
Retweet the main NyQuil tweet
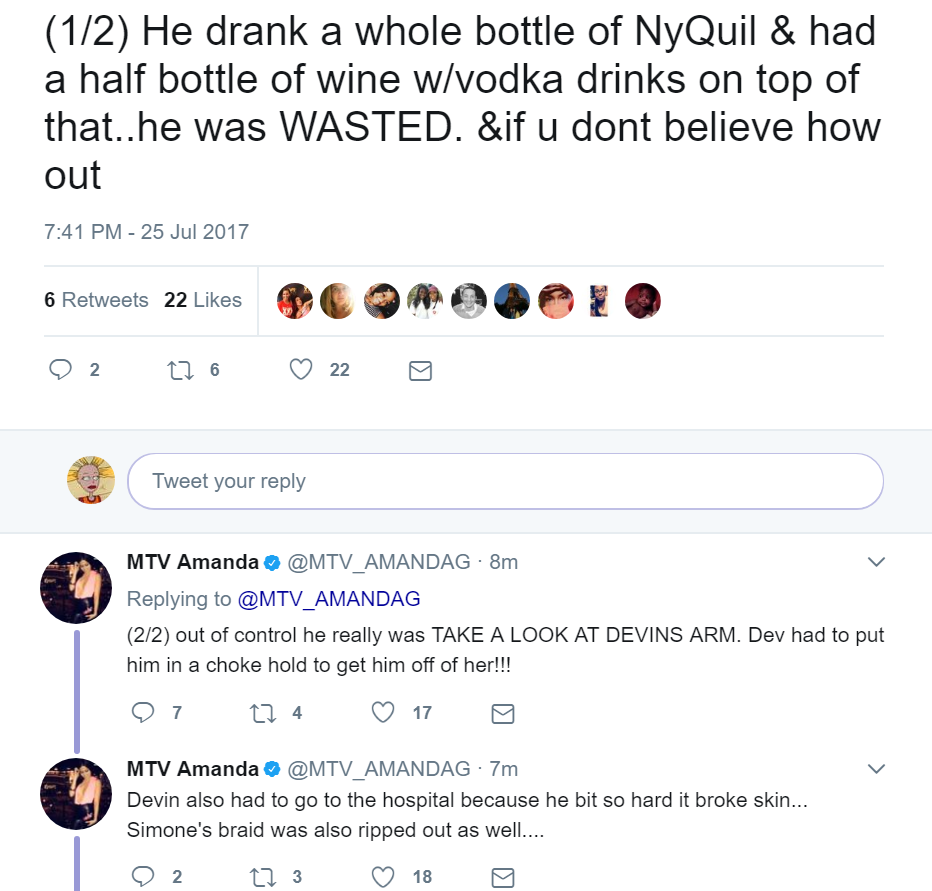click(x=181, y=370)
